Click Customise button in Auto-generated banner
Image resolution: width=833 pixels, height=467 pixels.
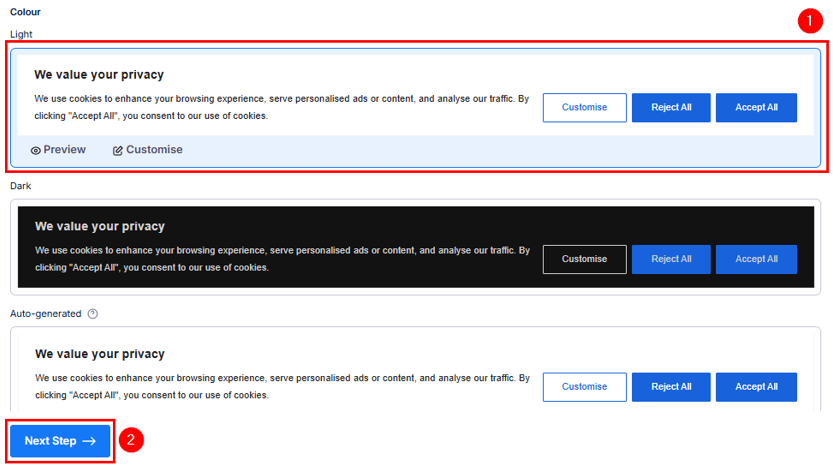click(x=584, y=387)
